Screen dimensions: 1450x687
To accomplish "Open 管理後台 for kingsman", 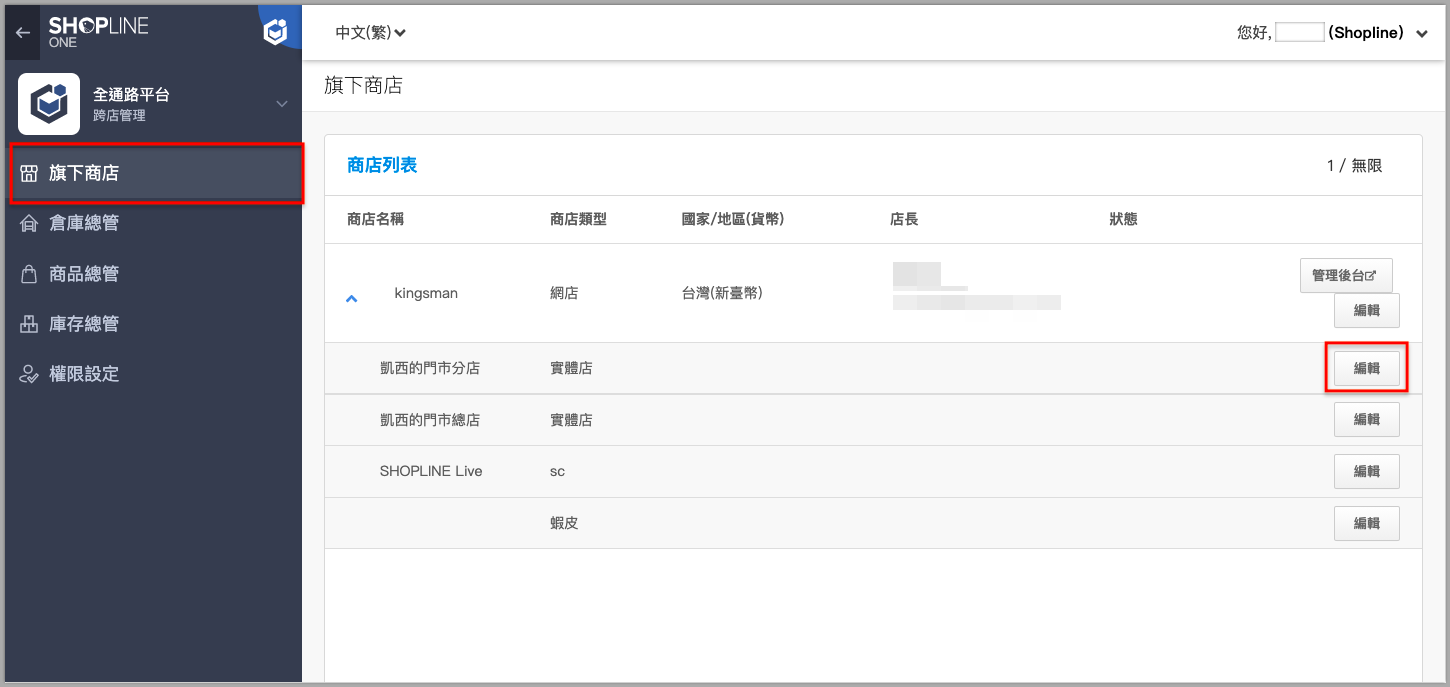I will [x=1346, y=275].
